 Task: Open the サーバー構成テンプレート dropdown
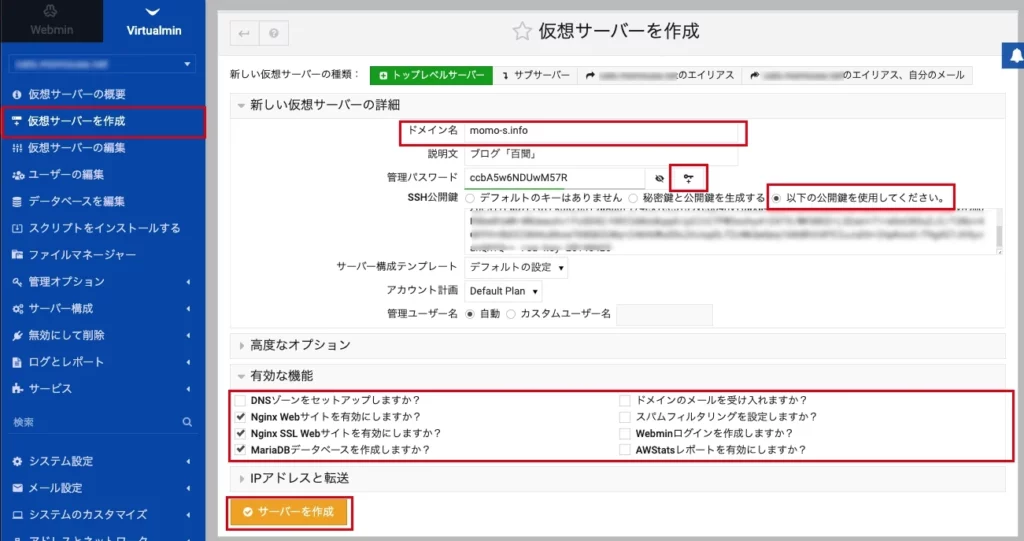tap(517, 267)
